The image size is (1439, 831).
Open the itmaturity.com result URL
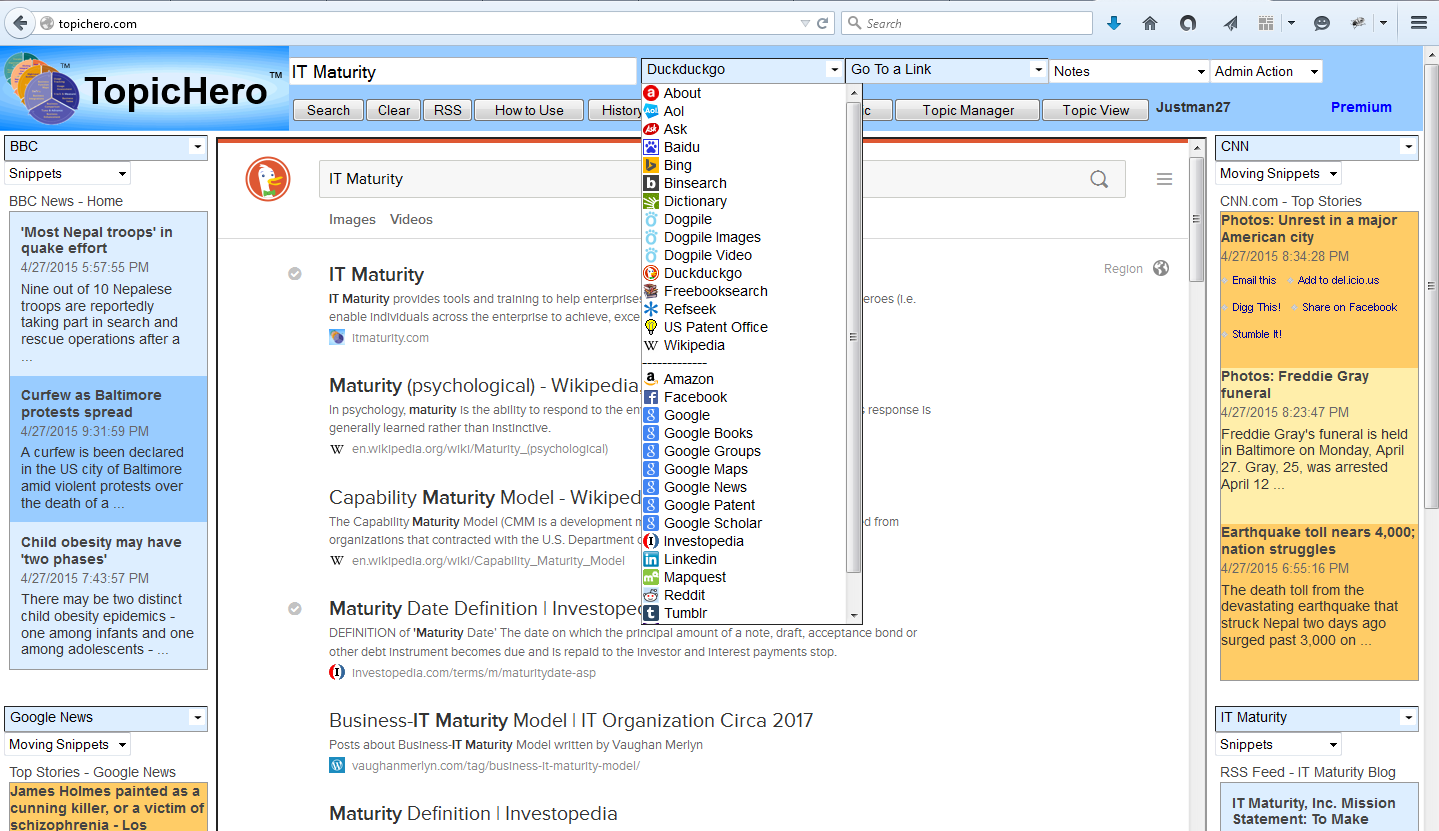390,338
